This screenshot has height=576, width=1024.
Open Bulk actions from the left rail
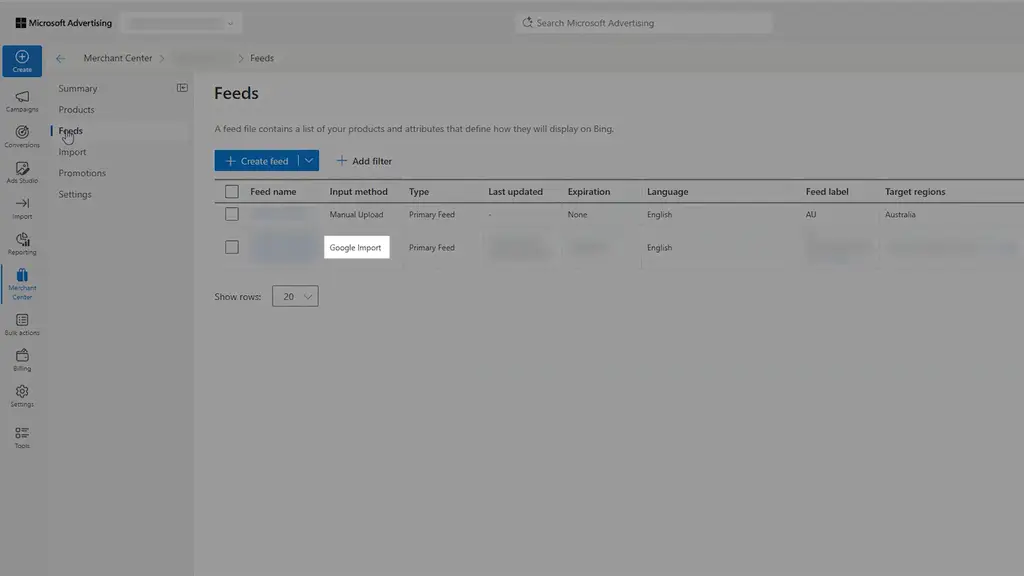tap(22, 324)
